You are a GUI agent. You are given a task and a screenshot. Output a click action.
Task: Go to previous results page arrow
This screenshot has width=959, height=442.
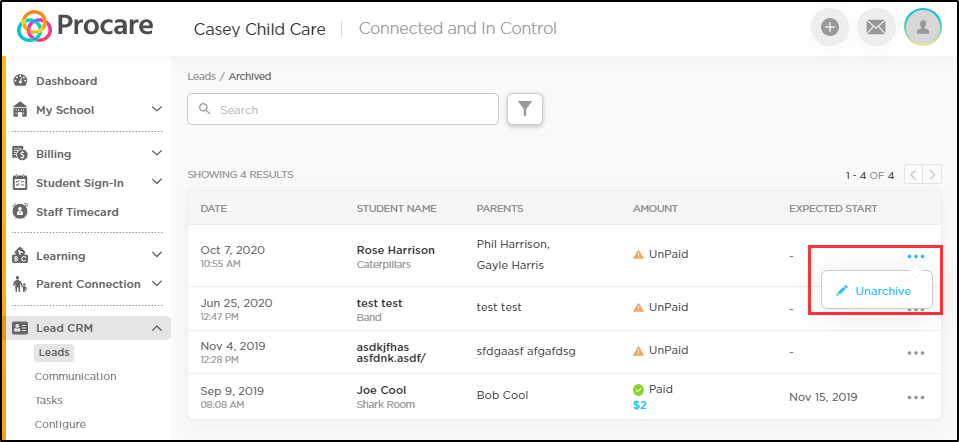click(x=913, y=175)
